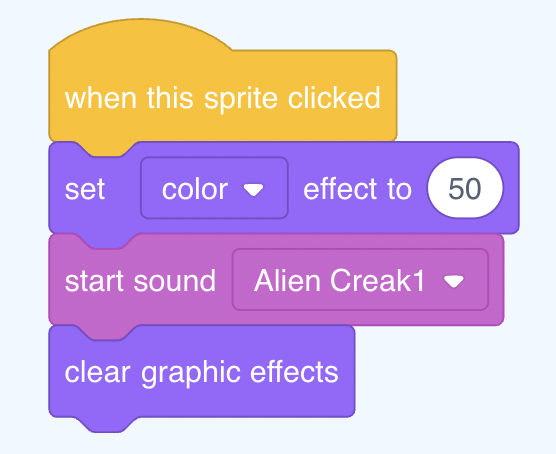Open the color effect dropdown

pos(214,188)
